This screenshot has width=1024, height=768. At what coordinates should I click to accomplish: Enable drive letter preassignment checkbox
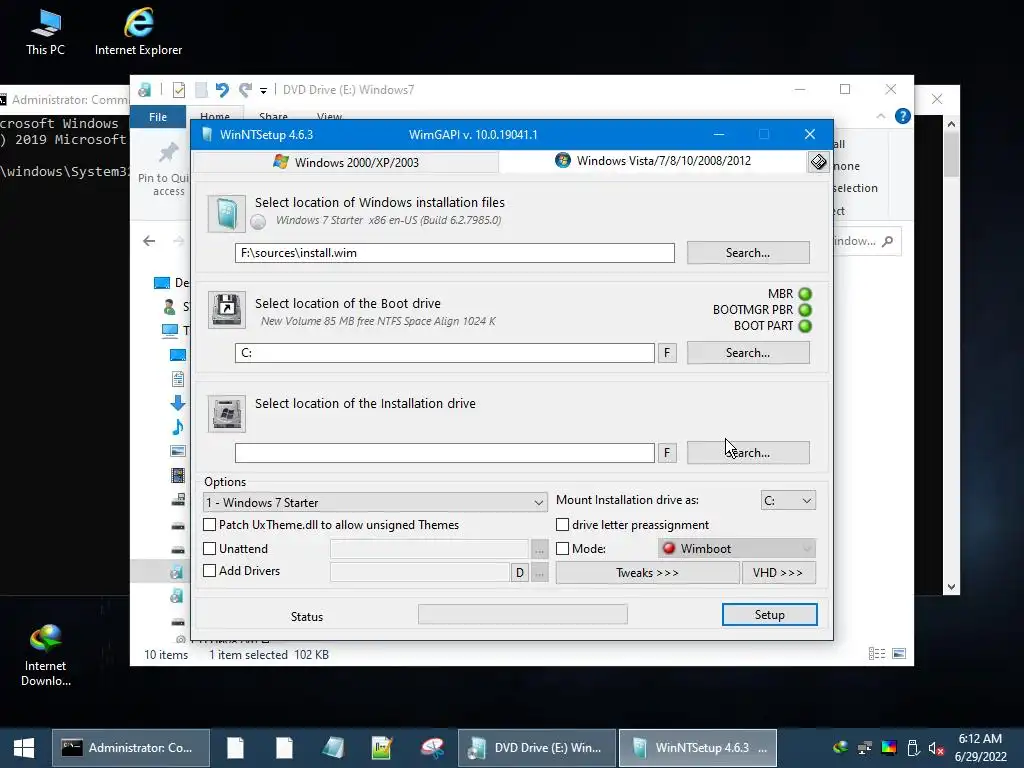pos(562,524)
